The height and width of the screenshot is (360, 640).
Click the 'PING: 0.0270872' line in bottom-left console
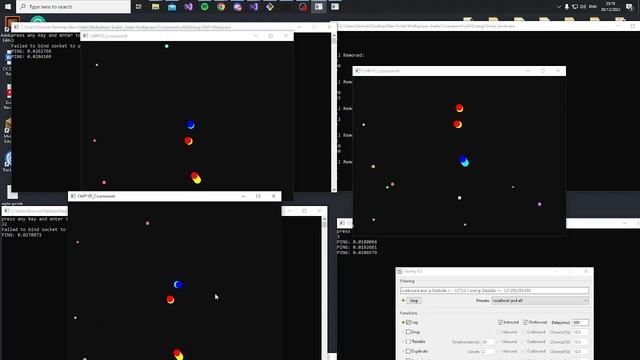[x=22, y=235]
